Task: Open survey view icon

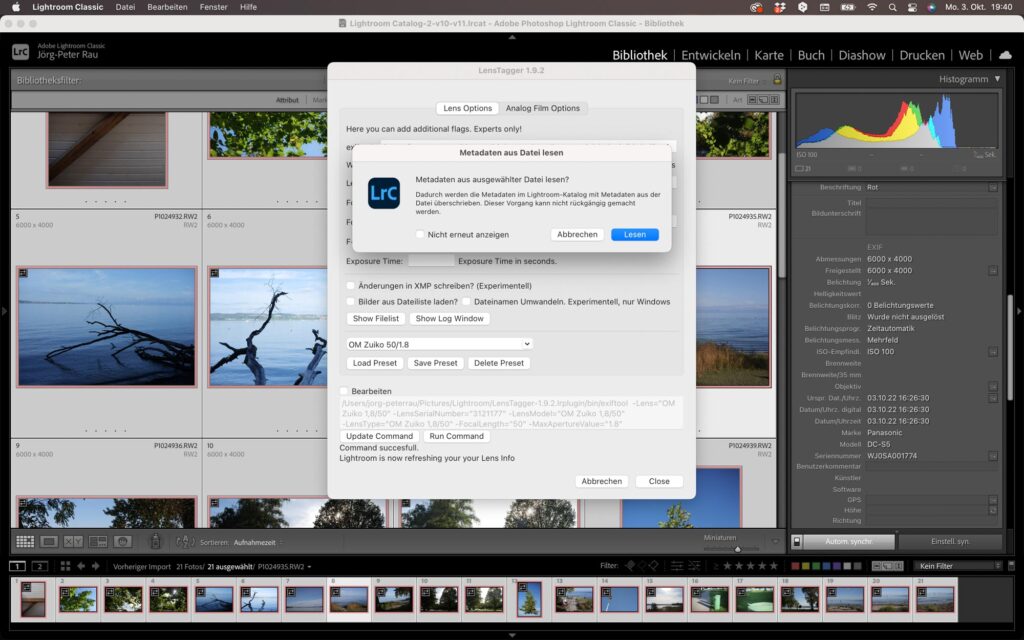Action: pyautogui.click(x=98, y=541)
